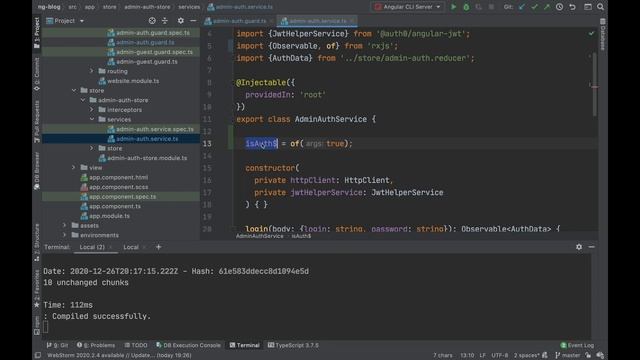This screenshot has height=360, width=640.
Task: Click the AdminAuthService editor breadcrumb
Action: tap(259, 236)
